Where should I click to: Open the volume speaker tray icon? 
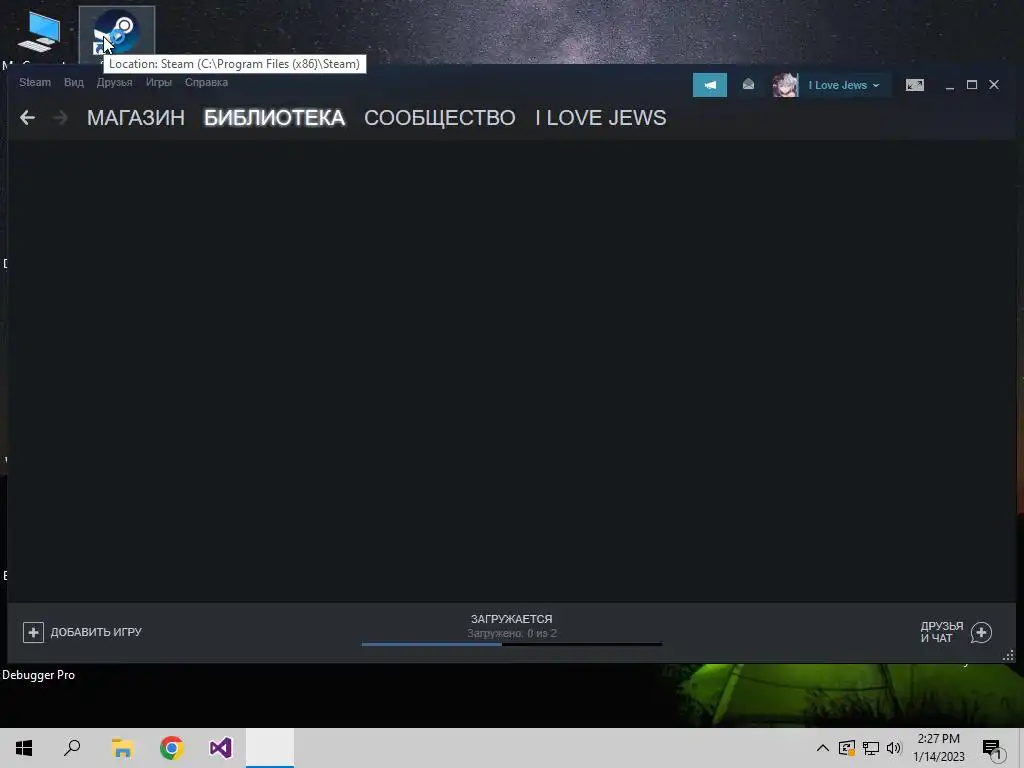[x=894, y=748]
